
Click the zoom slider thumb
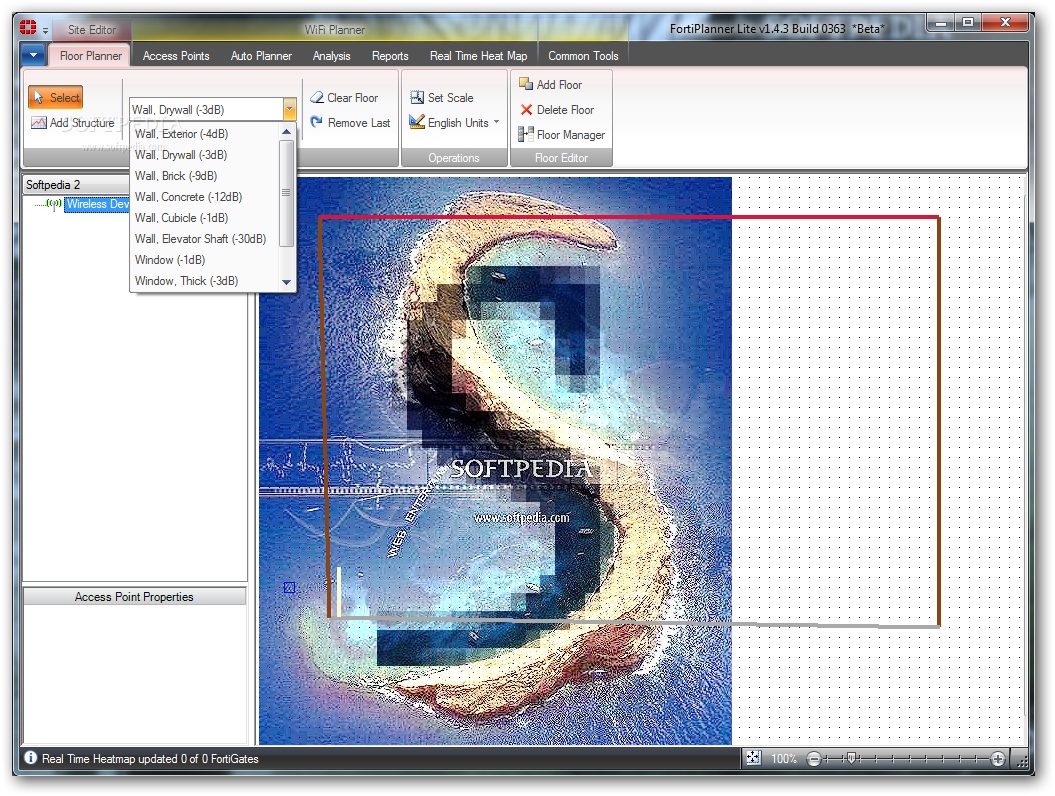851,759
